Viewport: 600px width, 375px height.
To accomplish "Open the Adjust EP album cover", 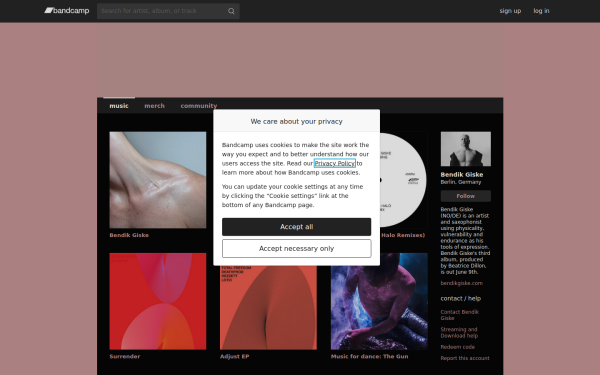I will (268, 308).
